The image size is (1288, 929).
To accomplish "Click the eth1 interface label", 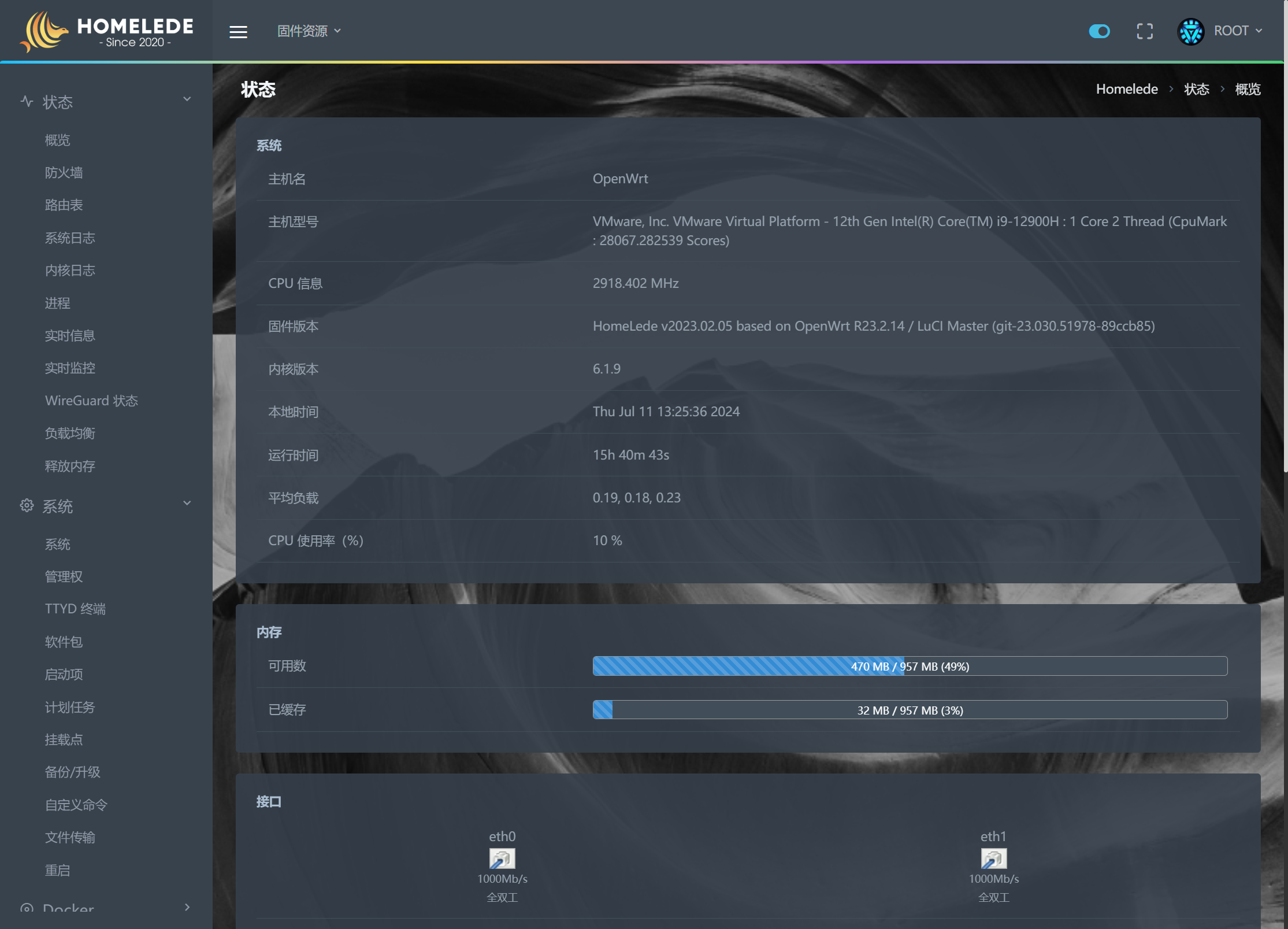I will coord(993,836).
